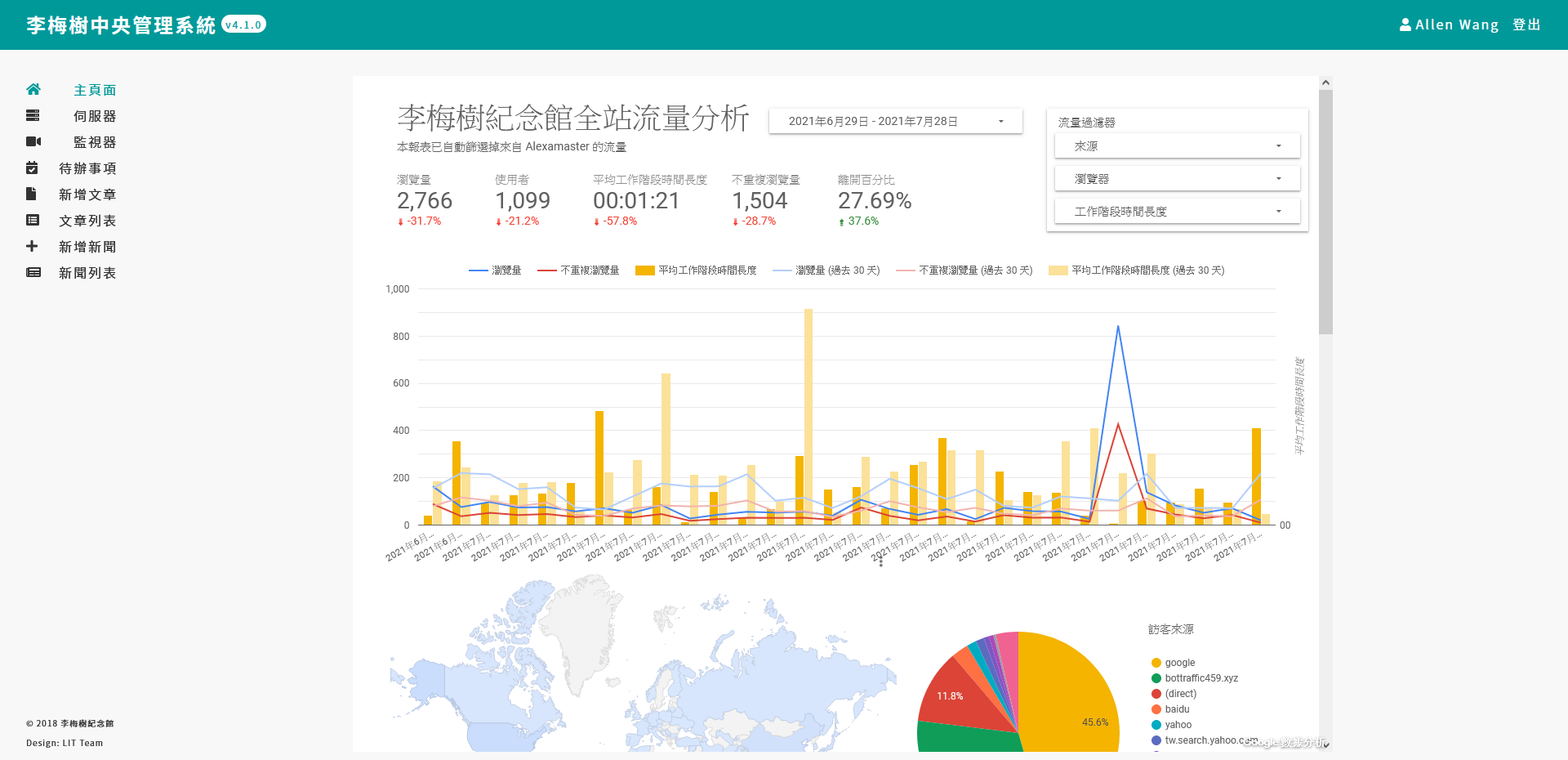Click the video camera icon beside 監視器

(33, 141)
